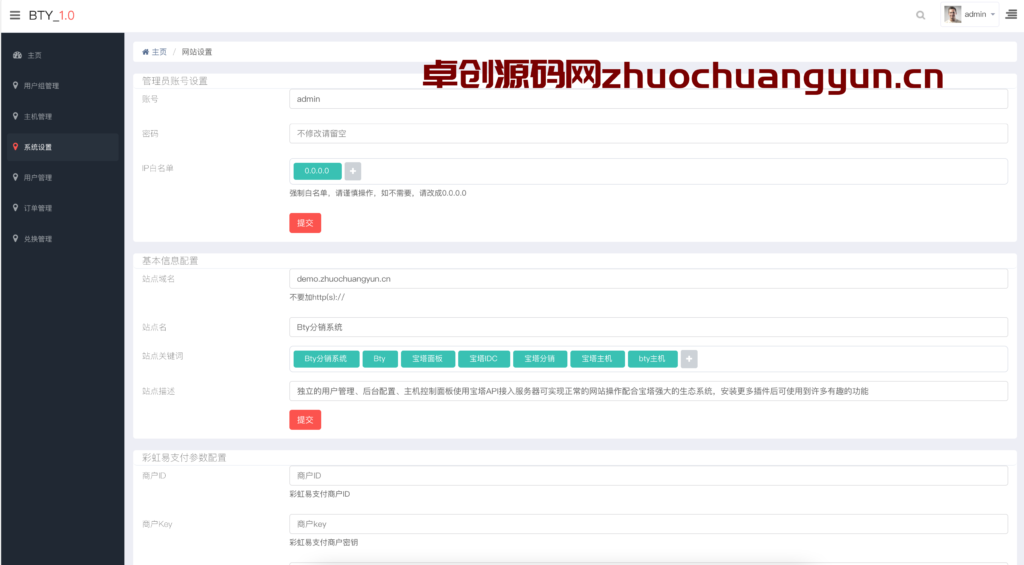The height and width of the screenshot is (565, 1024).
Task: Add a new site keyword plus
Action: click(x=689, y=359)
